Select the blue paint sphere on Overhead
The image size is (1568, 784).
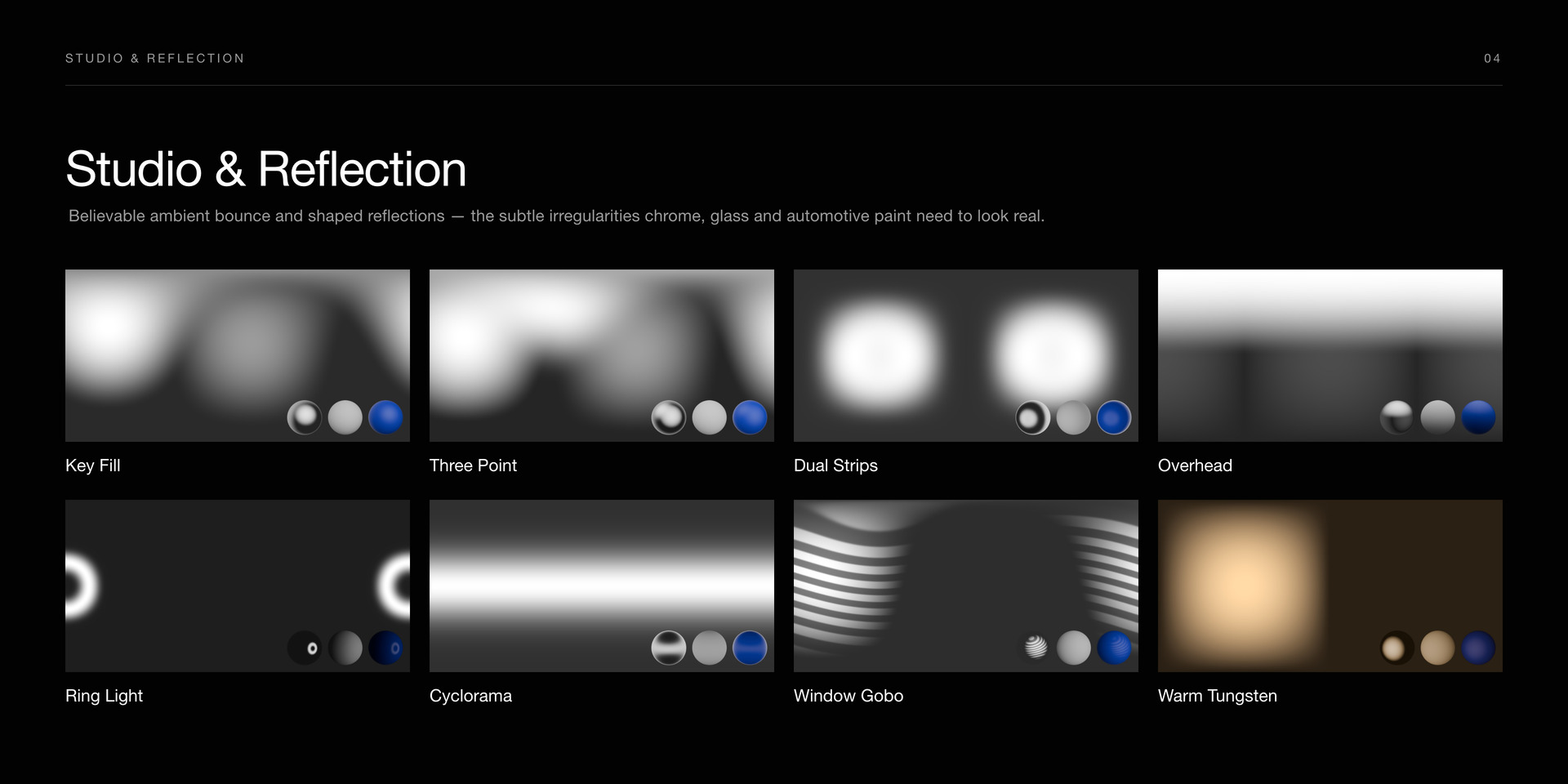pos(1479,417)
